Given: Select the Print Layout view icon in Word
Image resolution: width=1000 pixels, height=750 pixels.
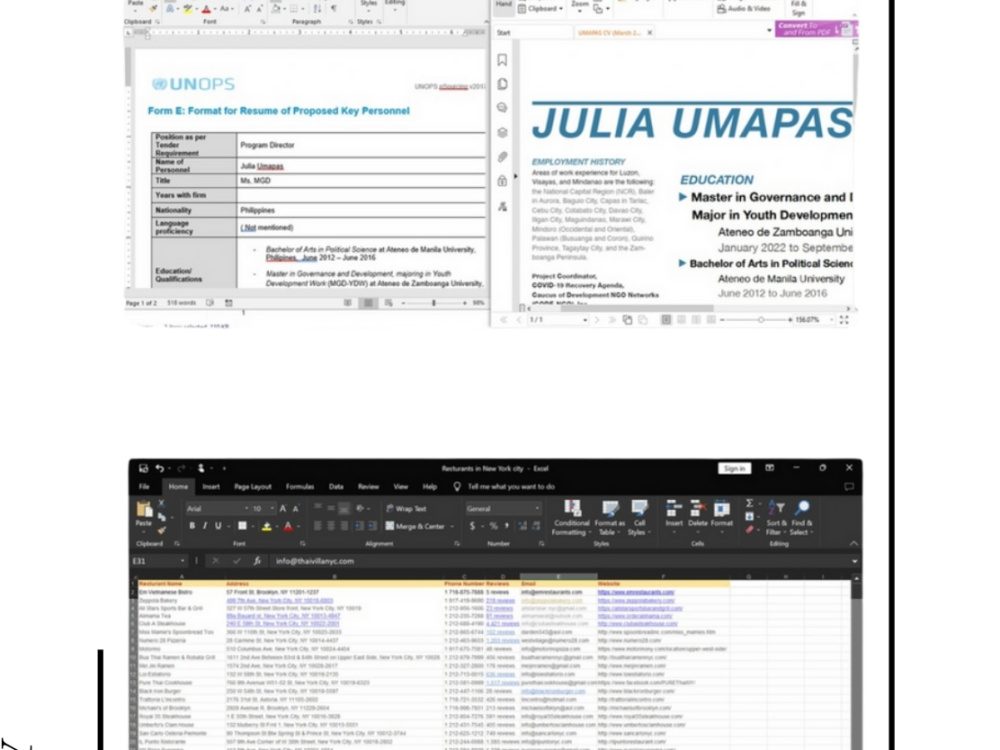Looking at the screenshot, I should coord(368,303).
